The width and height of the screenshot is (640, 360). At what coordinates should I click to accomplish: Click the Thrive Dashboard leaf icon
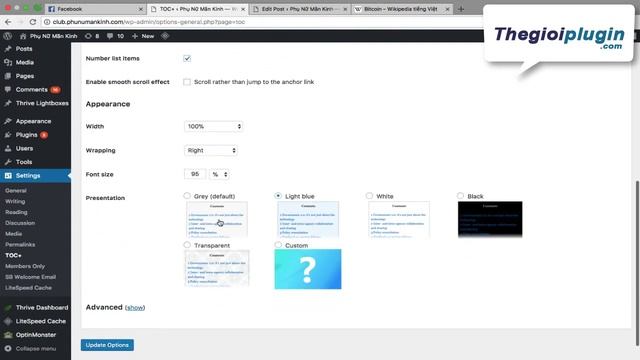8,307
